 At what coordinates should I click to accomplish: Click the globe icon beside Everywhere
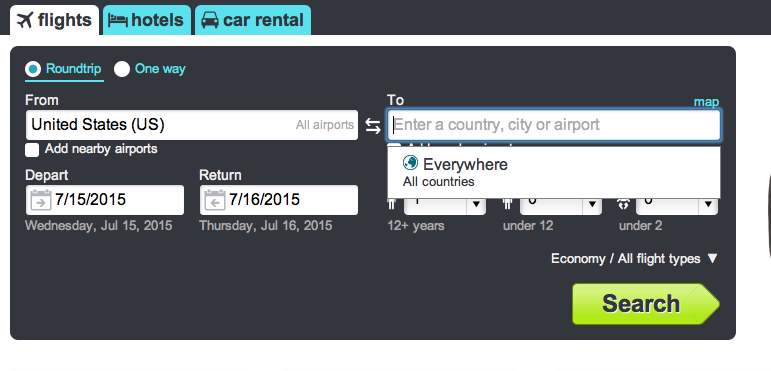click(410, 163)
